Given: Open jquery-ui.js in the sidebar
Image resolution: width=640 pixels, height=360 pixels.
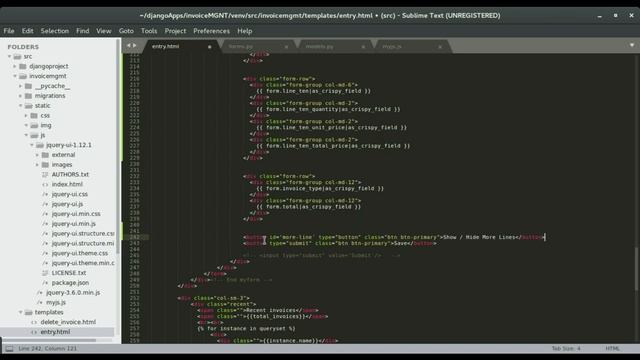Looking at the screenshot, I should tap(67, 204).
